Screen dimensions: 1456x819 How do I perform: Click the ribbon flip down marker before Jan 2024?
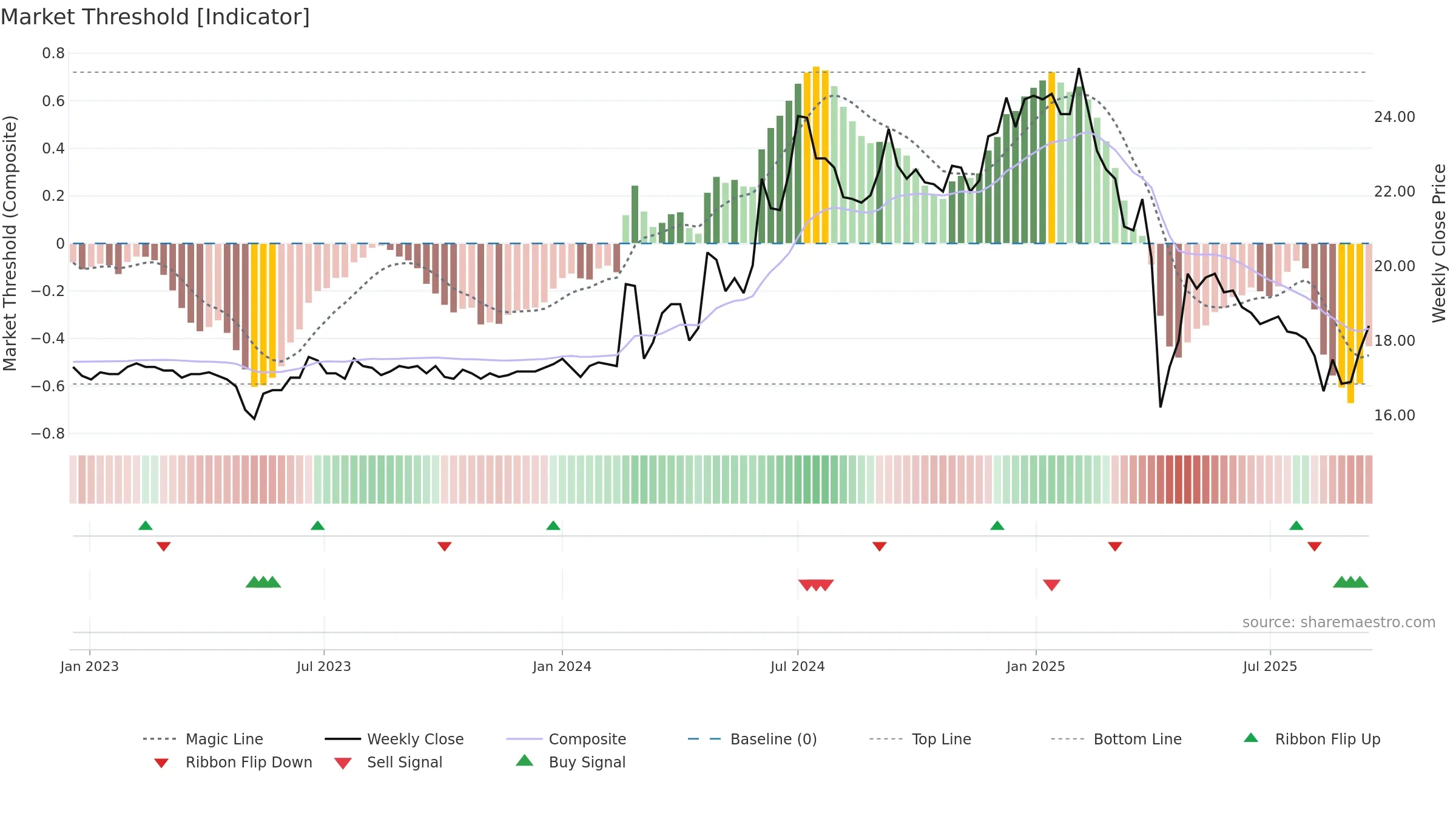point(444,547)
